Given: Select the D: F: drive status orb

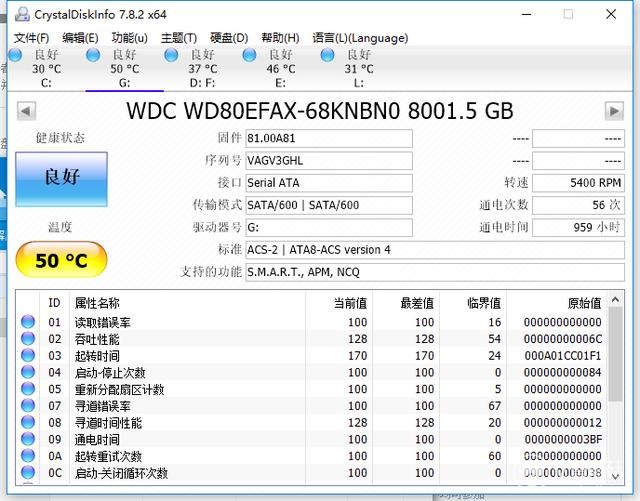Looking at the screenshot, I should [x=171, y=55].
